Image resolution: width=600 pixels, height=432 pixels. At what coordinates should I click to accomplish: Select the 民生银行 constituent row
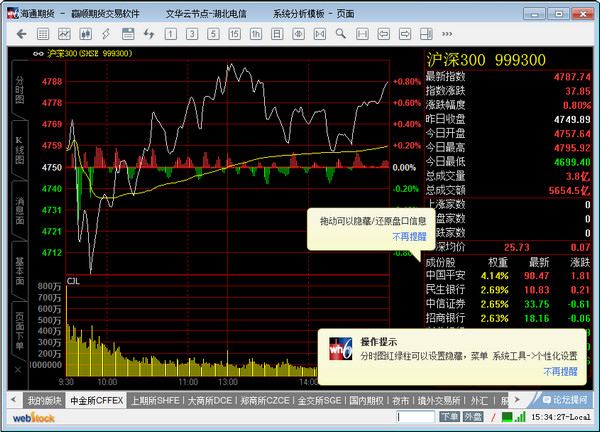[x=508, y=290]
